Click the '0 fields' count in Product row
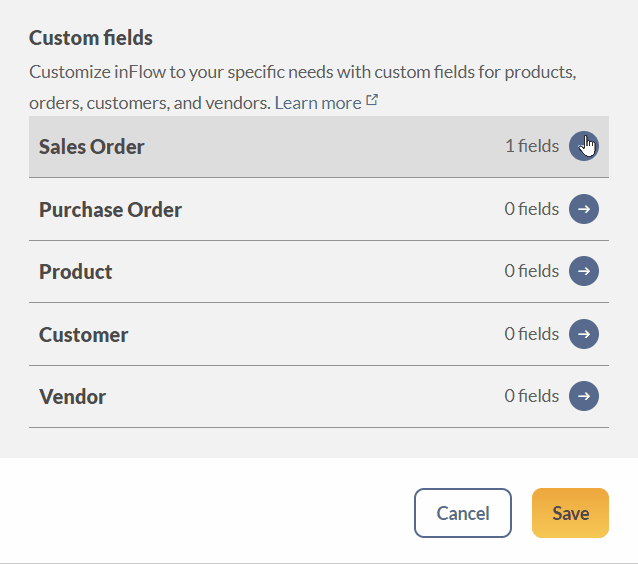This screenshot has width=638, height=564. [532, 271]
